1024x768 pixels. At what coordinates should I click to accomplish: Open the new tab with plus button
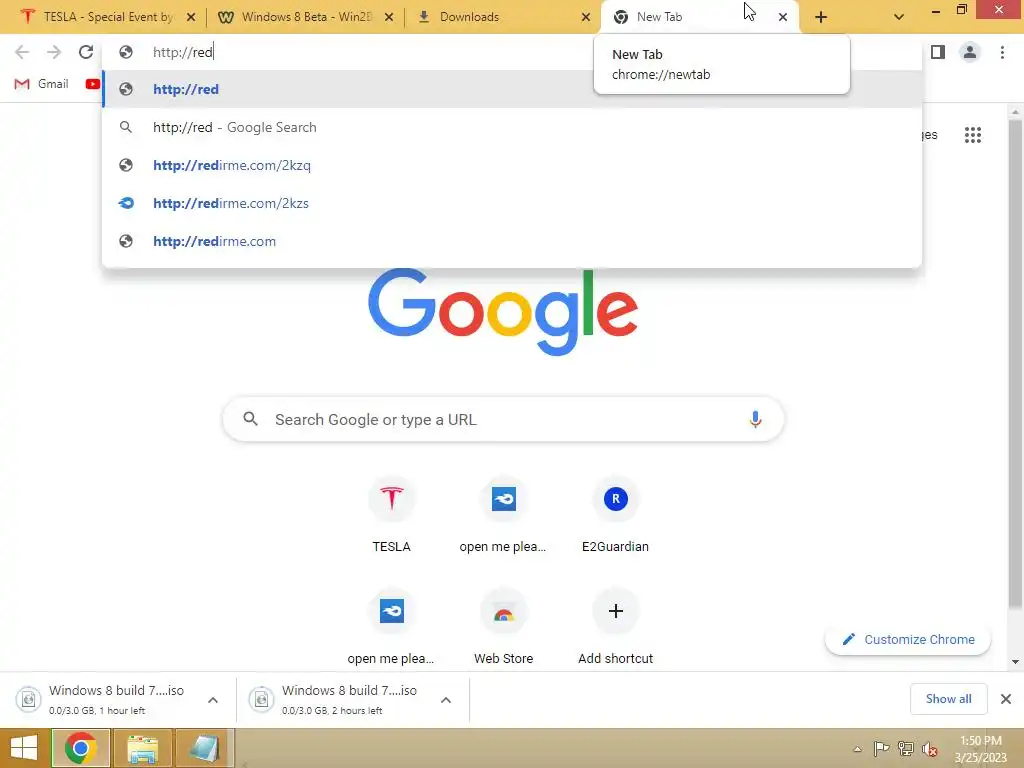click(x=821, y=17)
